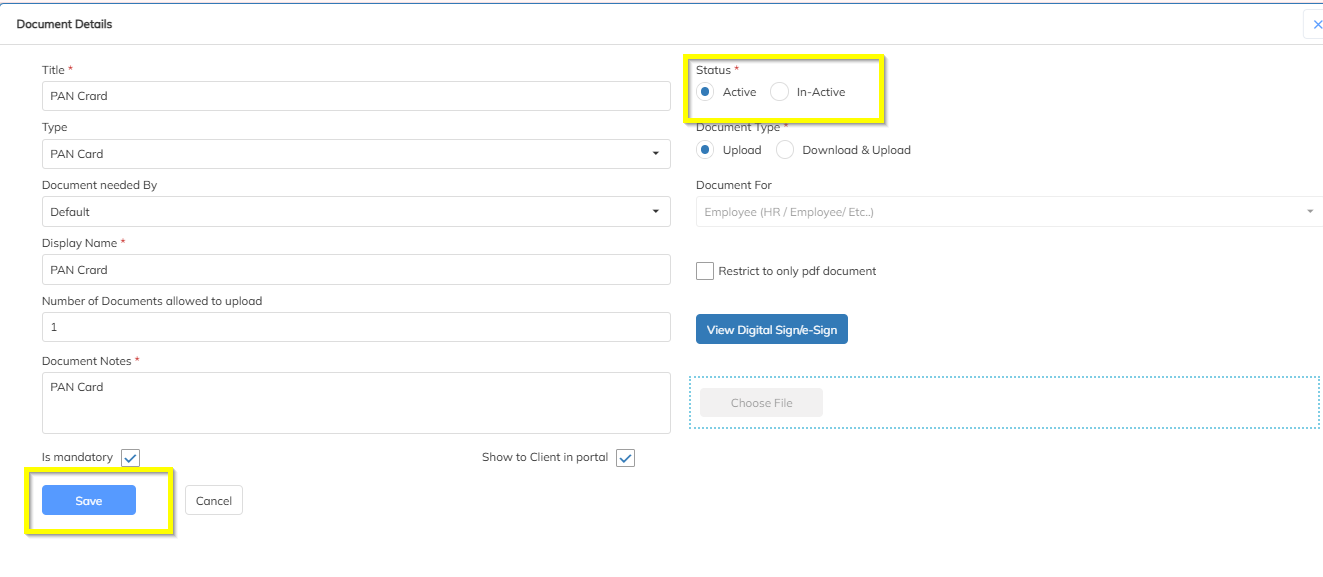Focus the Title input field
1323x577 pixels.
tap(356, 96)
